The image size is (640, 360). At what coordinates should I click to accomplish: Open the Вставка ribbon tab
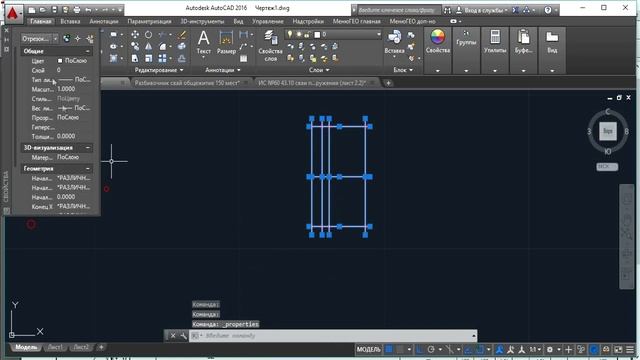pyautogui.click(x=70, y=21)
